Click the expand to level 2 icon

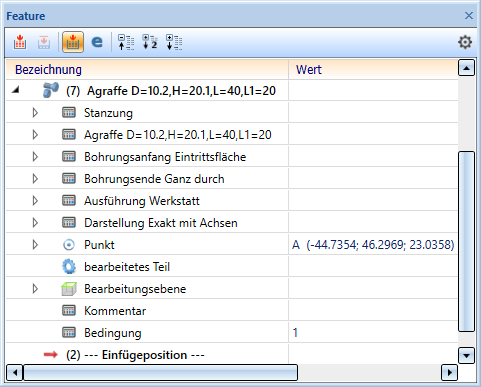[150, 42]
